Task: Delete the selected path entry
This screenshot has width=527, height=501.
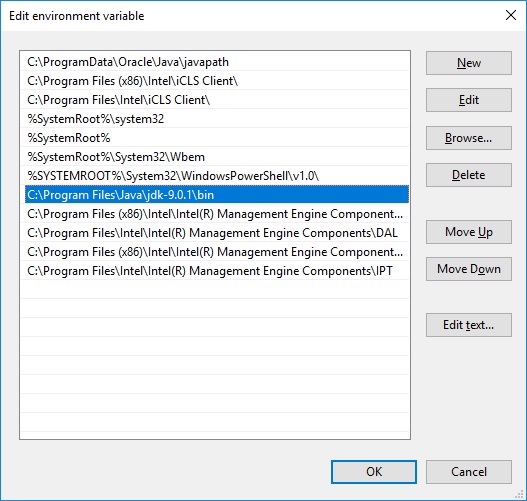Action: 469,175
